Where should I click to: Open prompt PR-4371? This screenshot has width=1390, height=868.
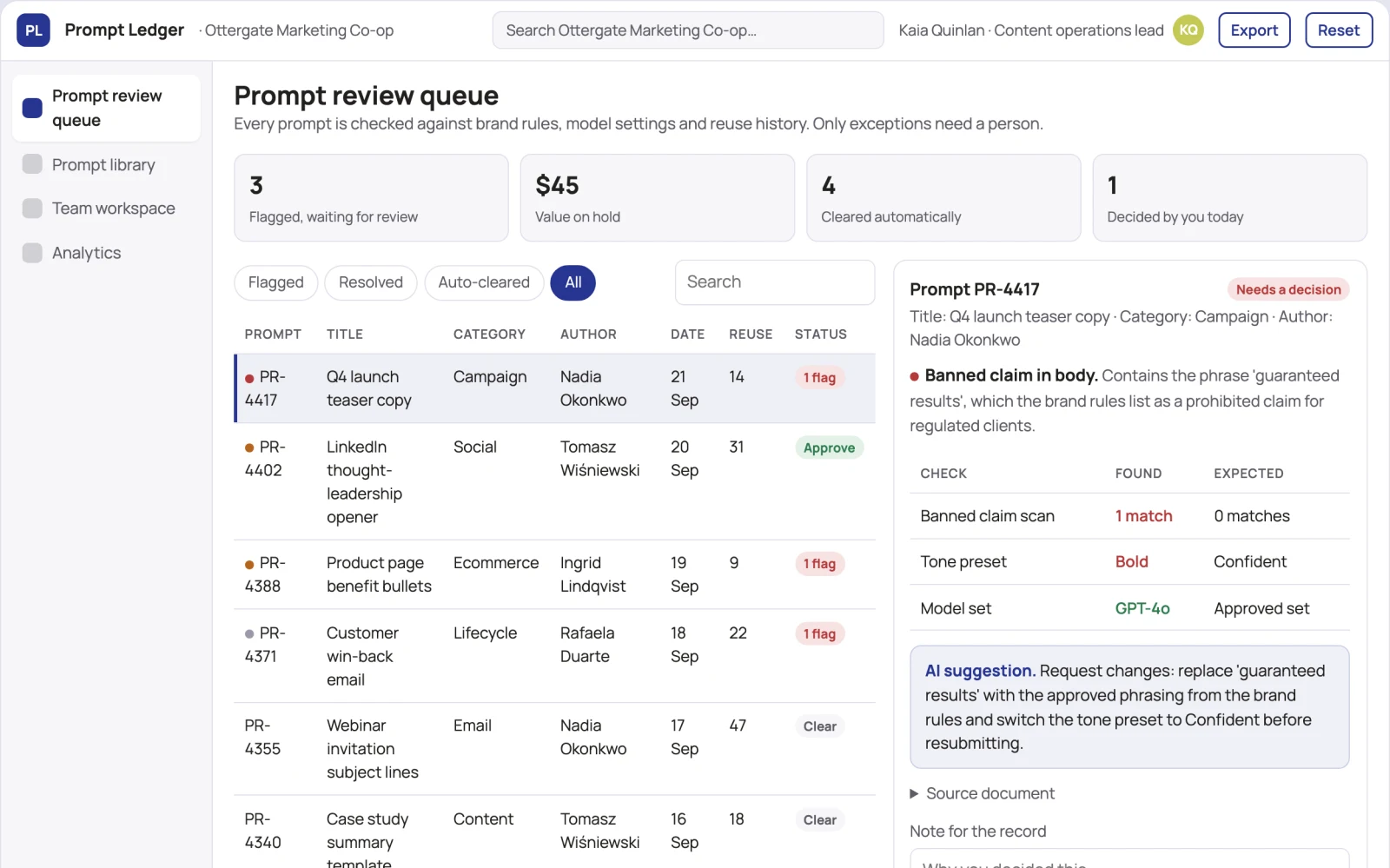tap(555, 656)
